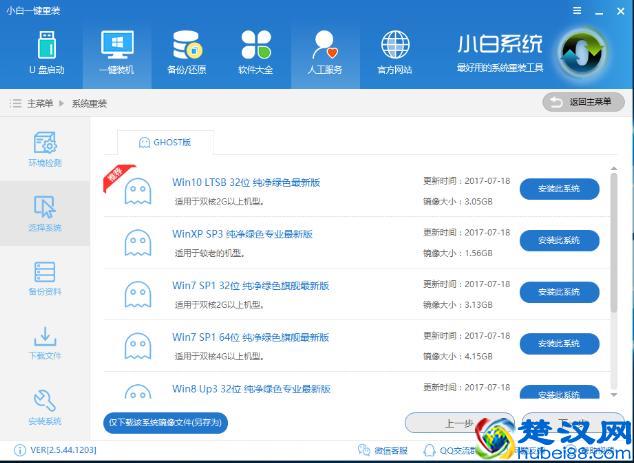Open the WinXP SP3 纯净绿色专业最新版 title

[243, 234]
